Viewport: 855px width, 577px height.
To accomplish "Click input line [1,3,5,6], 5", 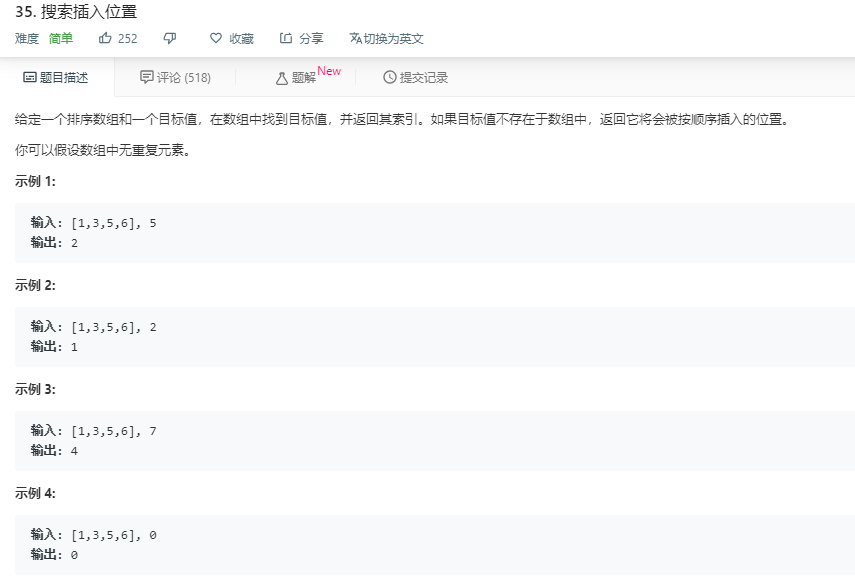I will coord(94,223).
